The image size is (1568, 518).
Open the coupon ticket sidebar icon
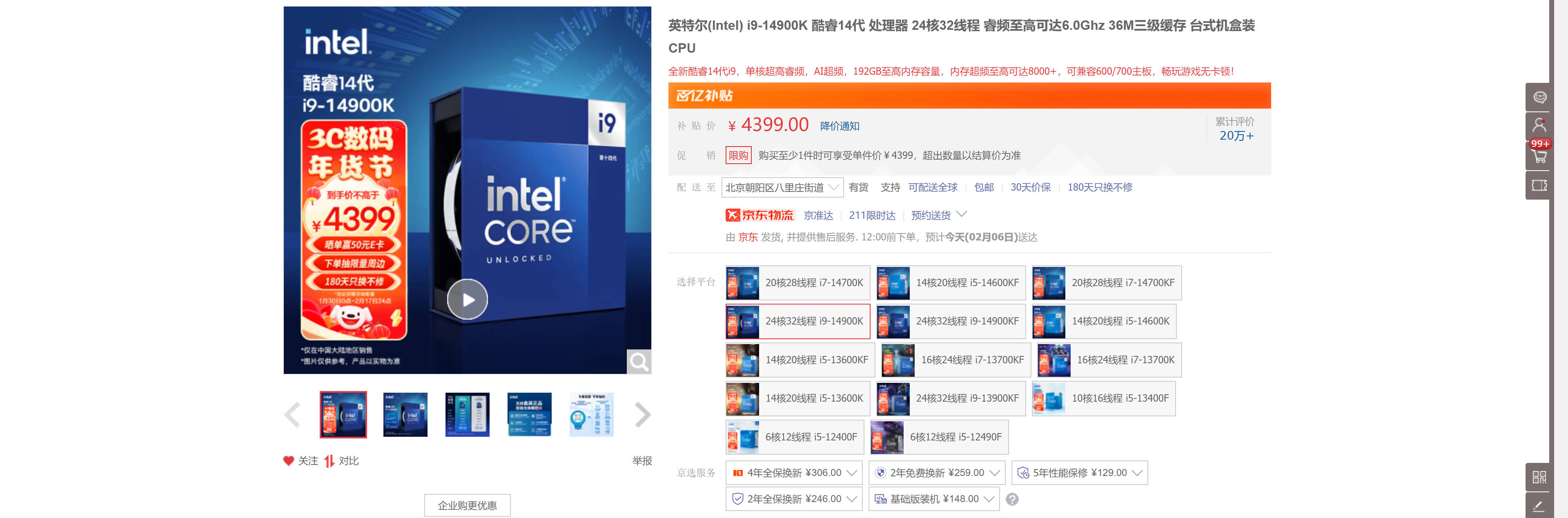1539,185
